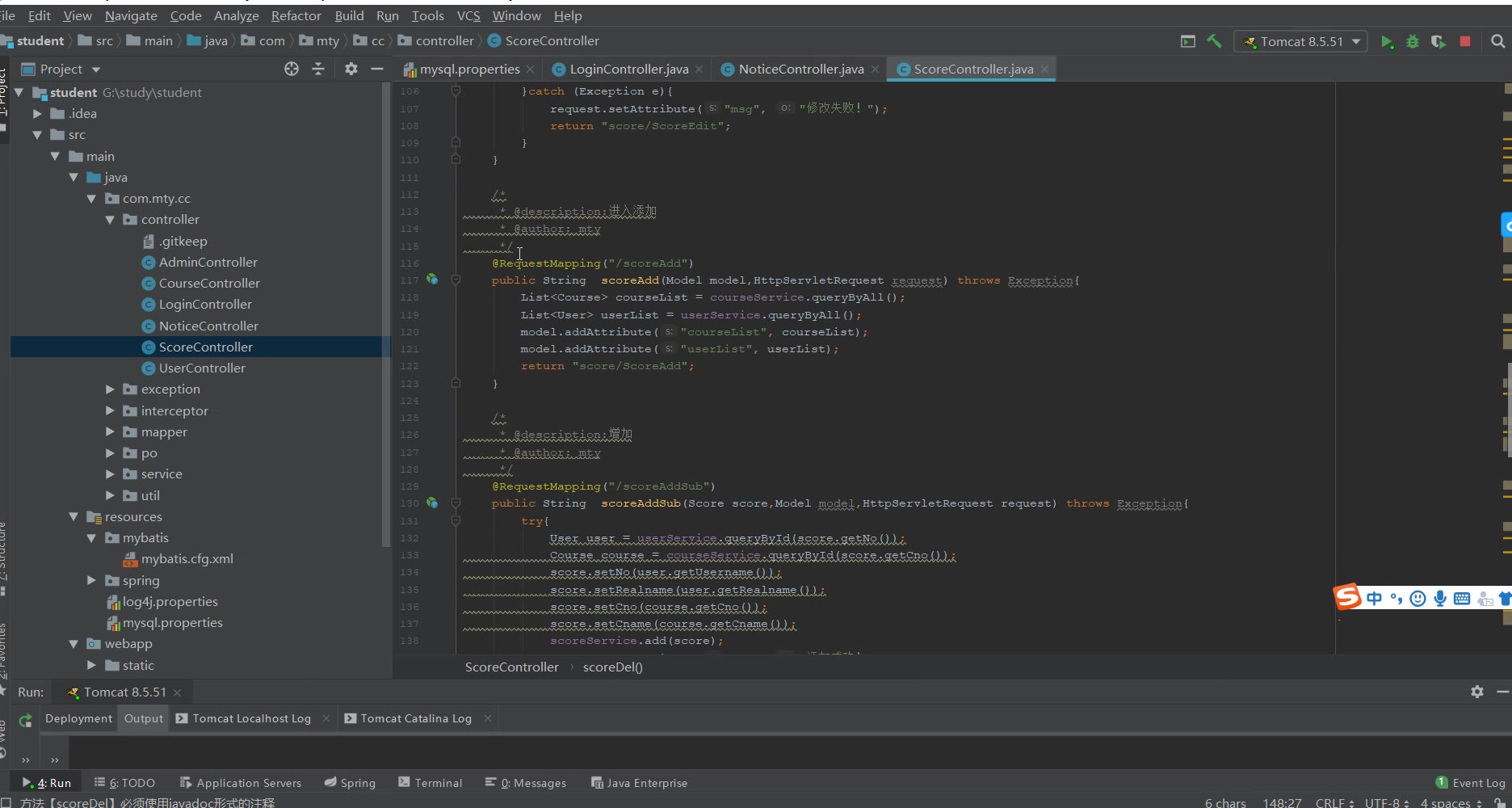Image resolution: width=1512 pixels, height=808 pixels.
Task: Click the Debug bug icon in toolbar
Action: 1413,42
